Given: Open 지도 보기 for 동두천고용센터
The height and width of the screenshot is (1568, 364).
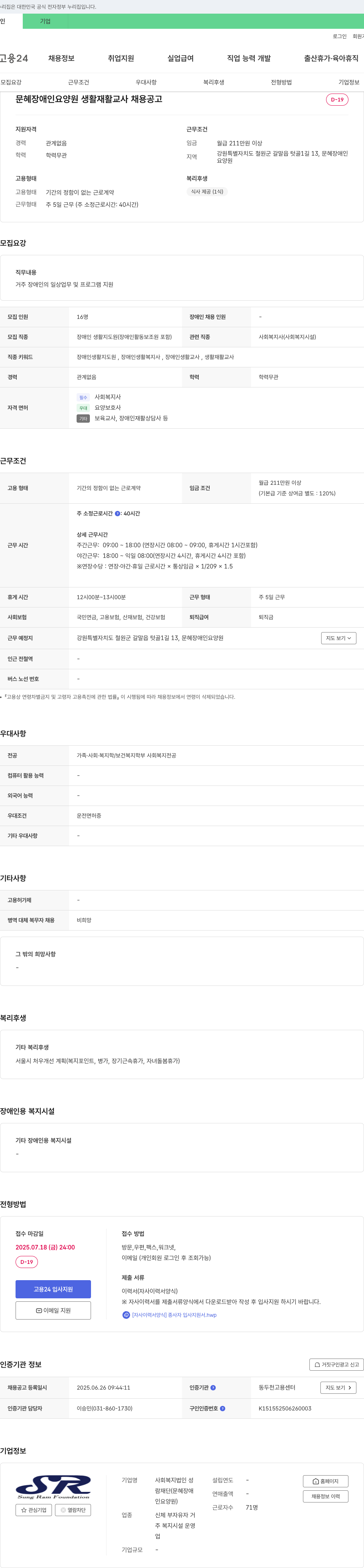Looking at the screenshot, I should 338,1388.
